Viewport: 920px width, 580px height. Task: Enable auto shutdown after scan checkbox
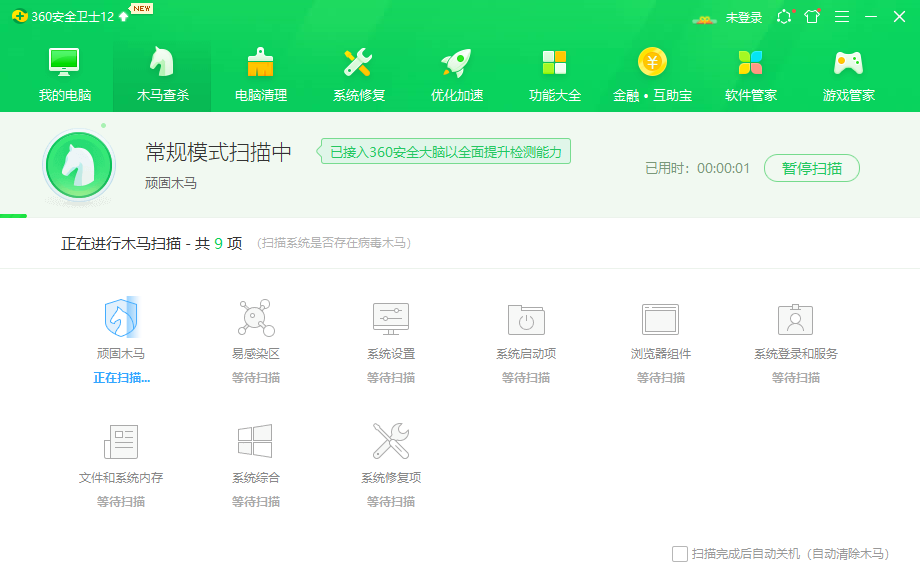point(680,554)
